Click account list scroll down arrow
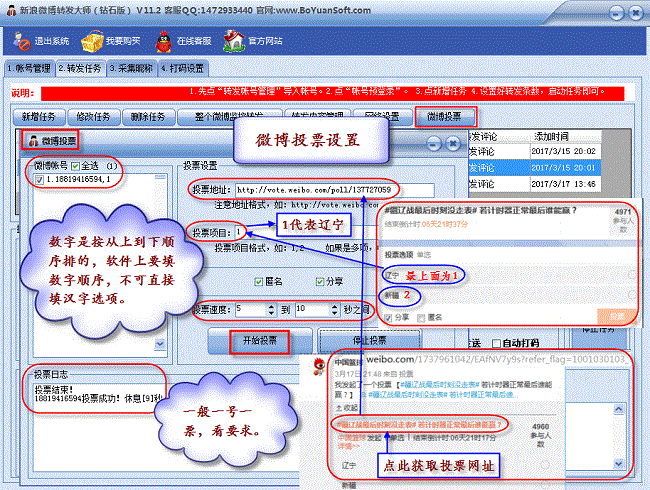650x490 pixels. click(x=160, y=344)
